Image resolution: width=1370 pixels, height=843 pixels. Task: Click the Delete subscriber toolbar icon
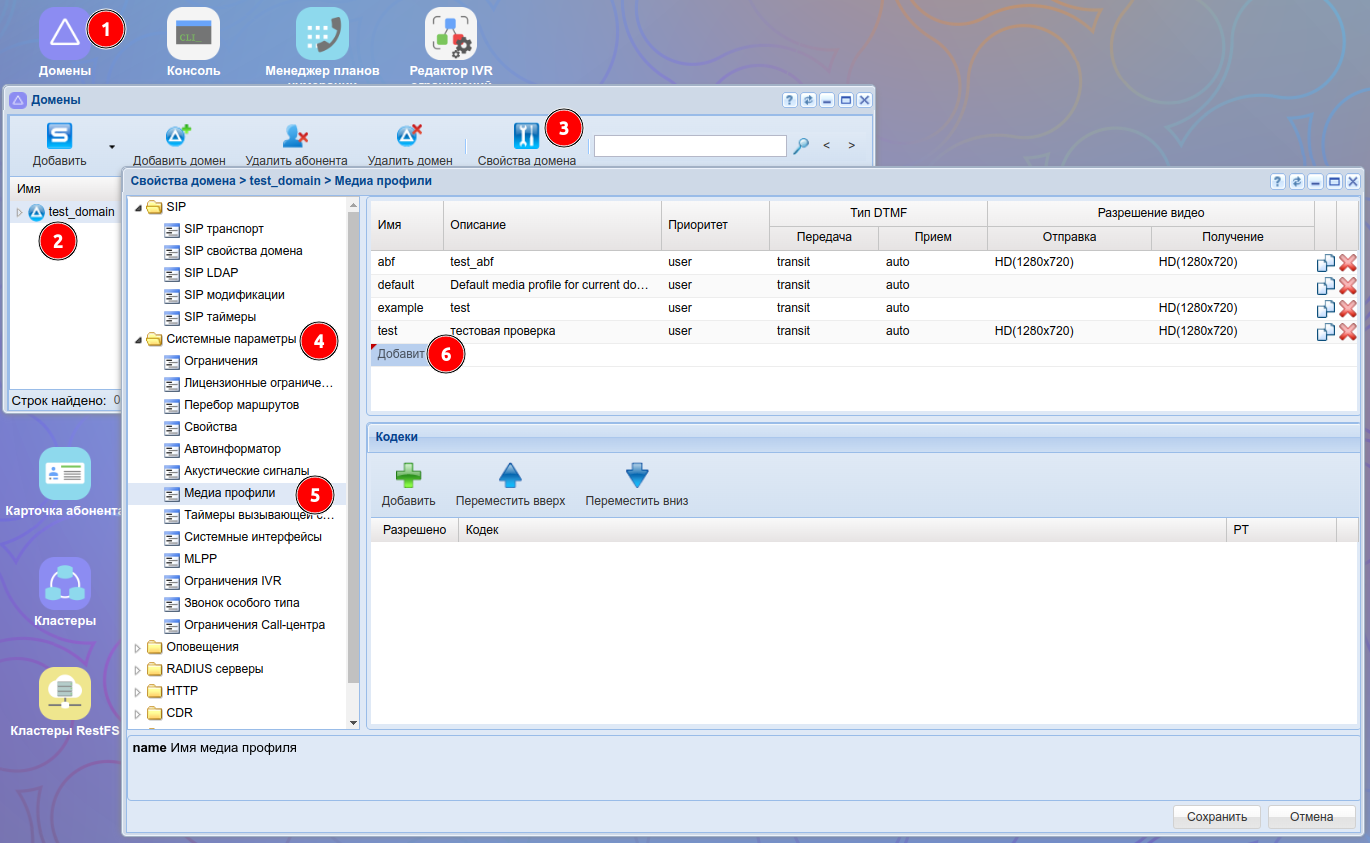tap(296, 137)
